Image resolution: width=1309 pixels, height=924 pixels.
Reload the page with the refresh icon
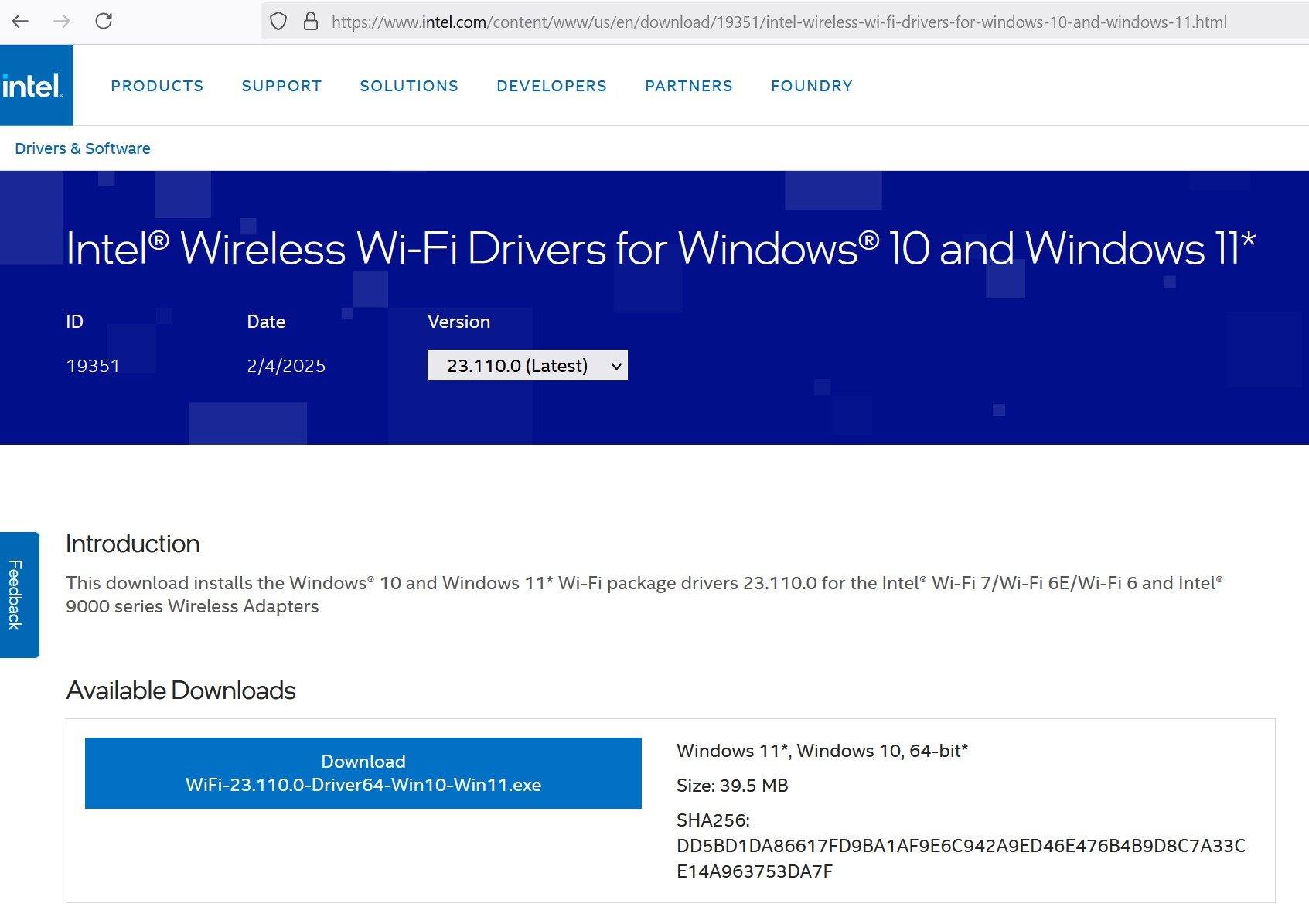point(104,21)
